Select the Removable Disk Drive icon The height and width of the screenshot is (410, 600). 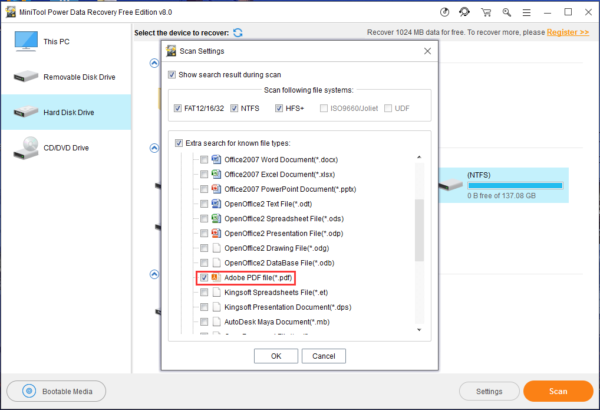(x=26, y=77)
